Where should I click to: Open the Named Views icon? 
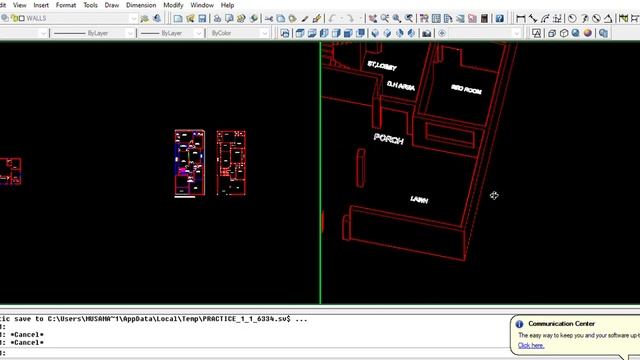[x=284, y=33]
